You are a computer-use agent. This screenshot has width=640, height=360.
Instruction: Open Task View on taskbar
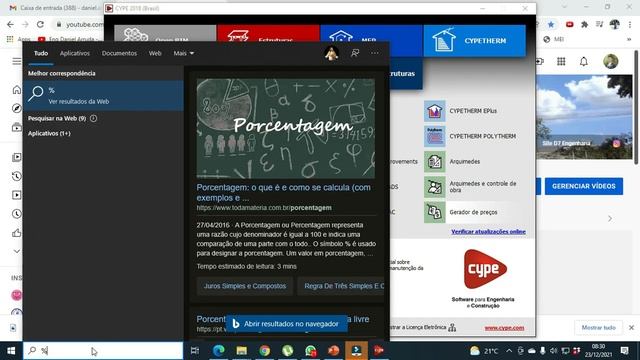[195, 351]
